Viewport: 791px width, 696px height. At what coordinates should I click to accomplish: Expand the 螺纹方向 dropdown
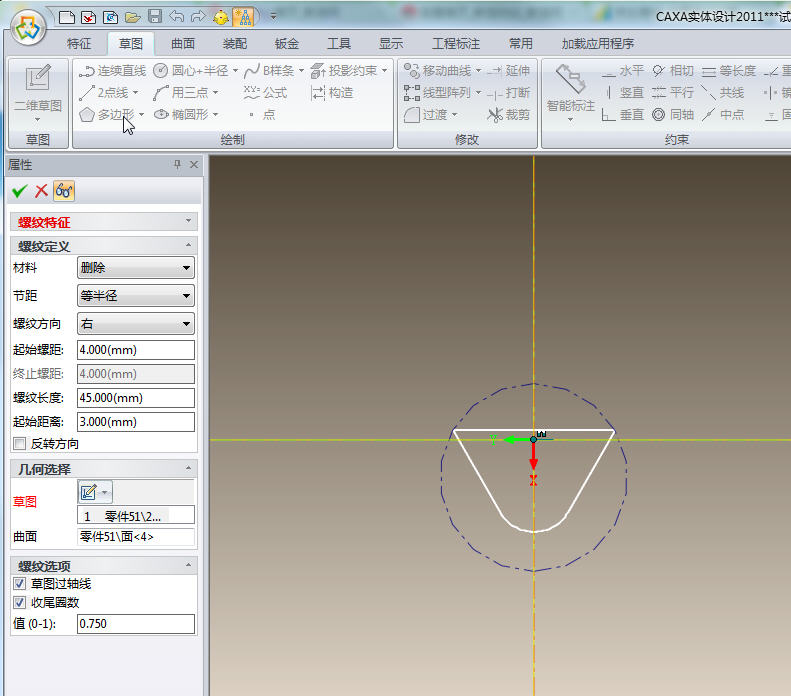(x=135, y=324)
